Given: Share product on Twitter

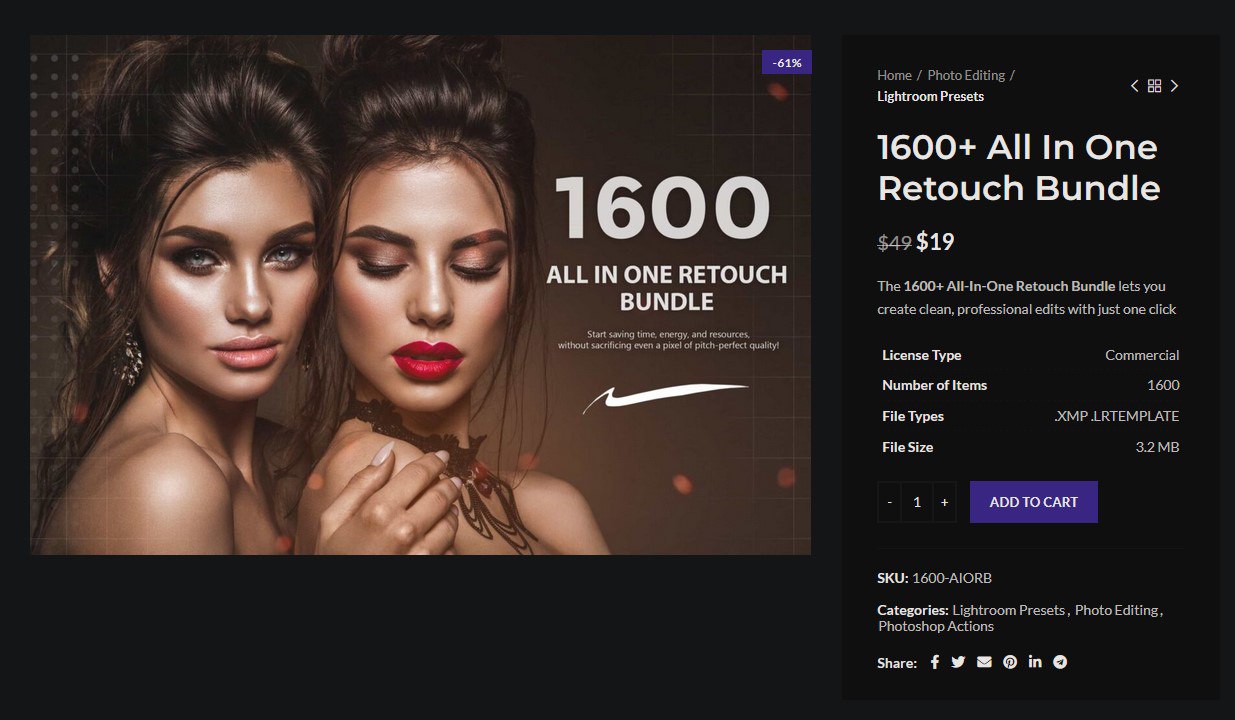Looking at the screenshot, I should [958, 662].
